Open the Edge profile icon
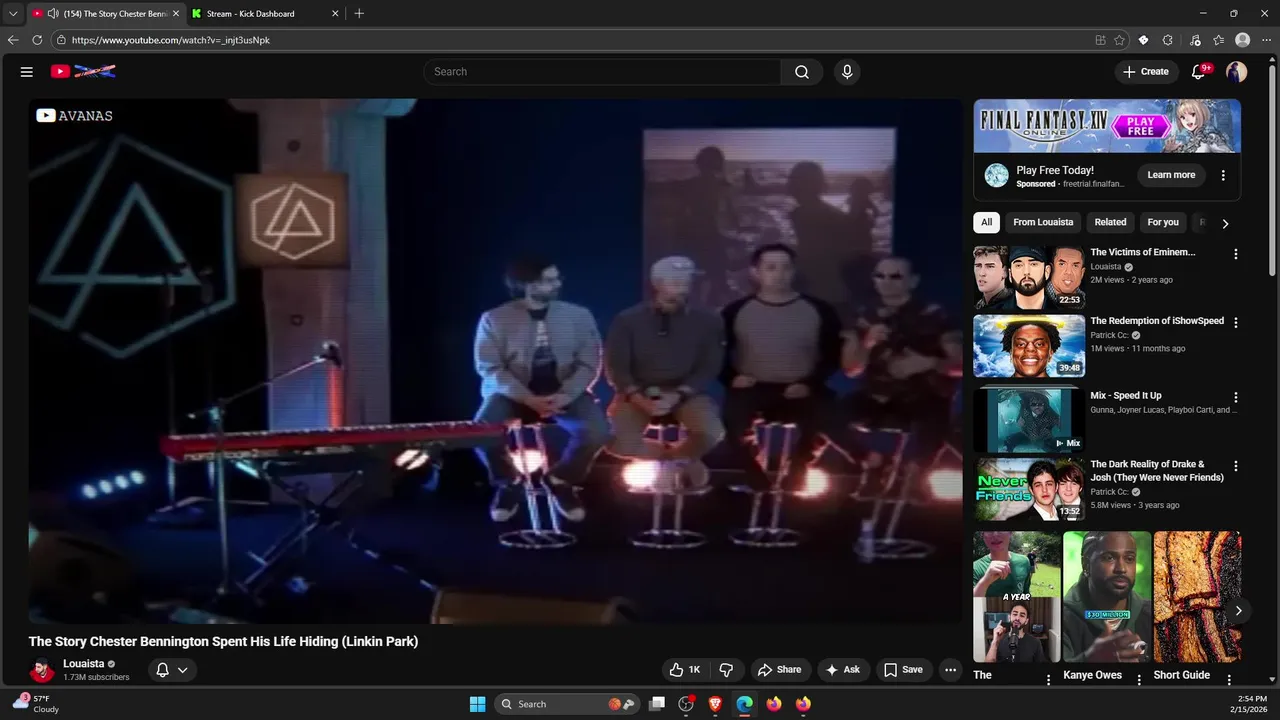 point(1243,40)
